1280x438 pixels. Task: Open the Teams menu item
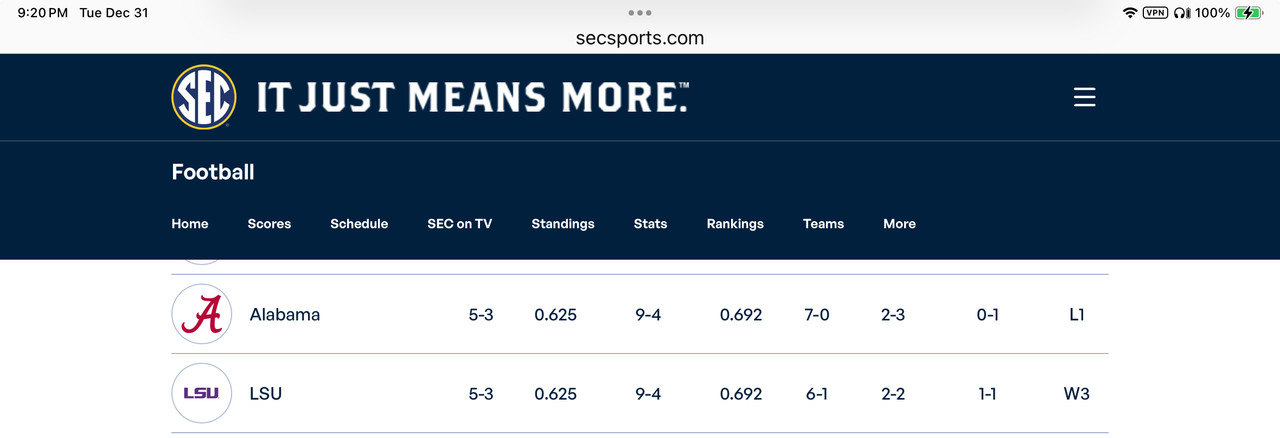pyautogui.click(x=823, y=224)
